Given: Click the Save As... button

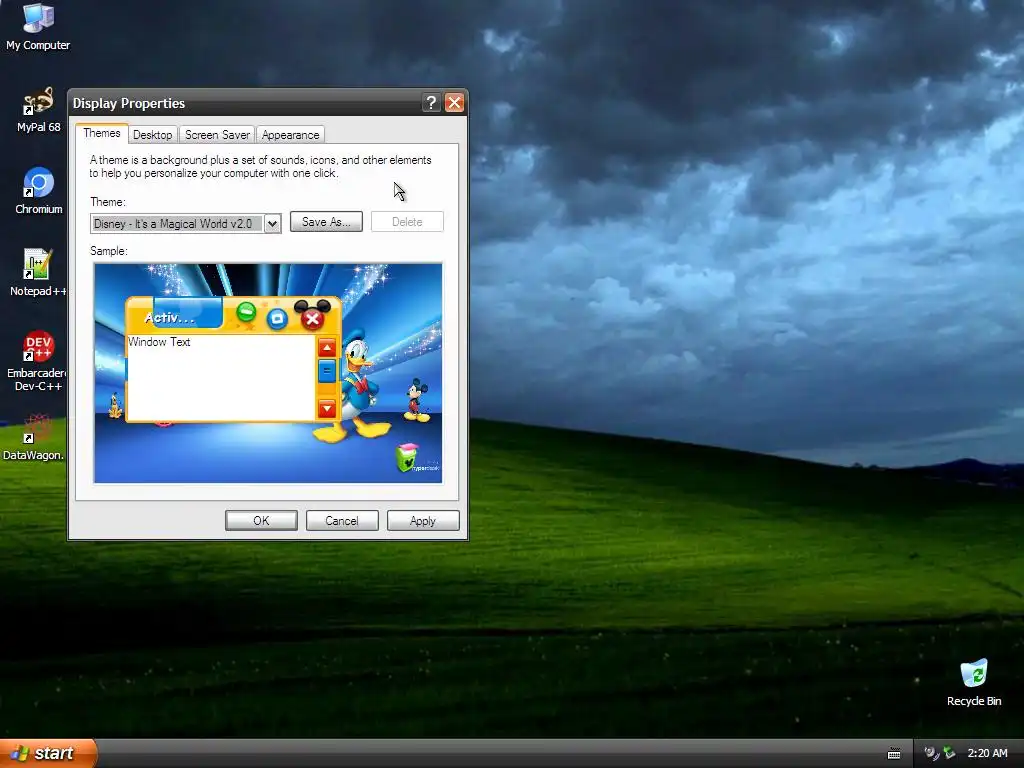Looking at the screenshot, I should [326, 222].
